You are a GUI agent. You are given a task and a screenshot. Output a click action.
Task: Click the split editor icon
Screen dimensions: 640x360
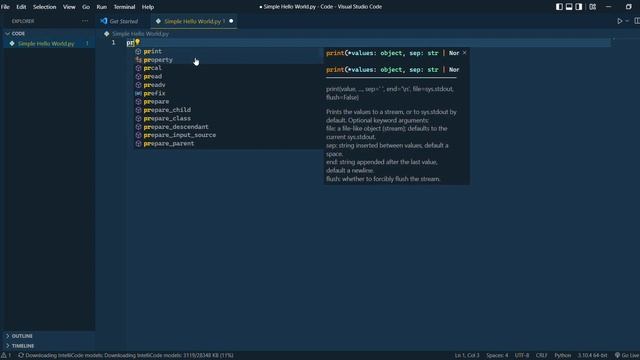[x=637, y=21]
